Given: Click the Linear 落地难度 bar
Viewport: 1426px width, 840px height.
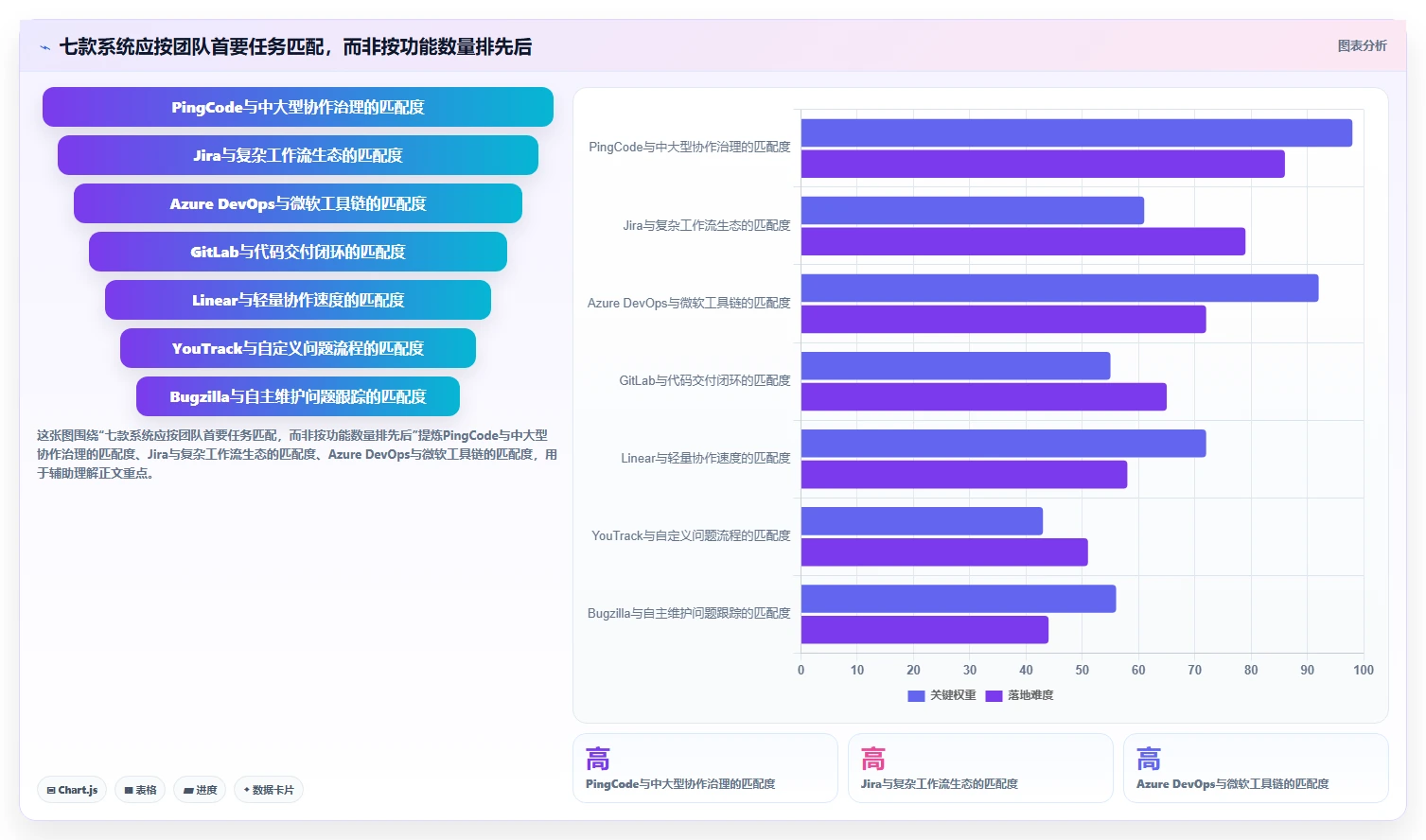Looking at the screenshot, I should coord(964,474).
